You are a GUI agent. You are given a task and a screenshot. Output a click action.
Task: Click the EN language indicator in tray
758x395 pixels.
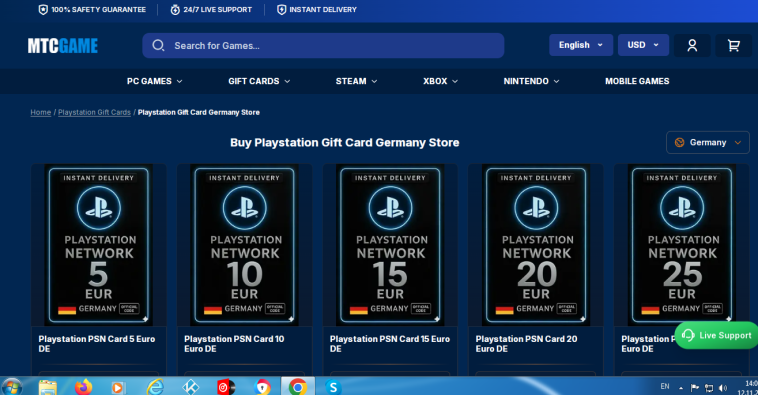coord(665,387)
